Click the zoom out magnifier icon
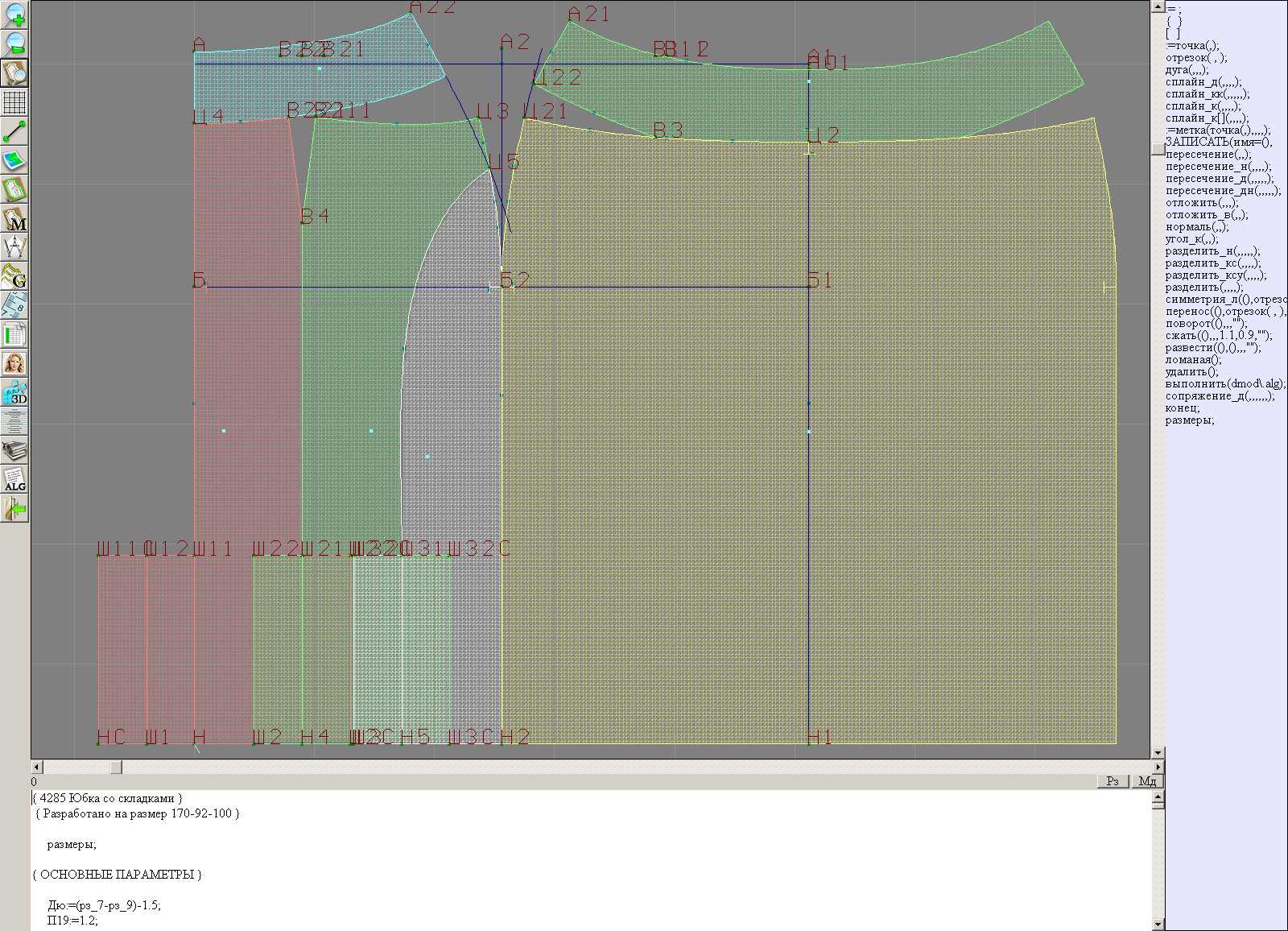Screen dimensions: 1288x931 tap(14, 43)
